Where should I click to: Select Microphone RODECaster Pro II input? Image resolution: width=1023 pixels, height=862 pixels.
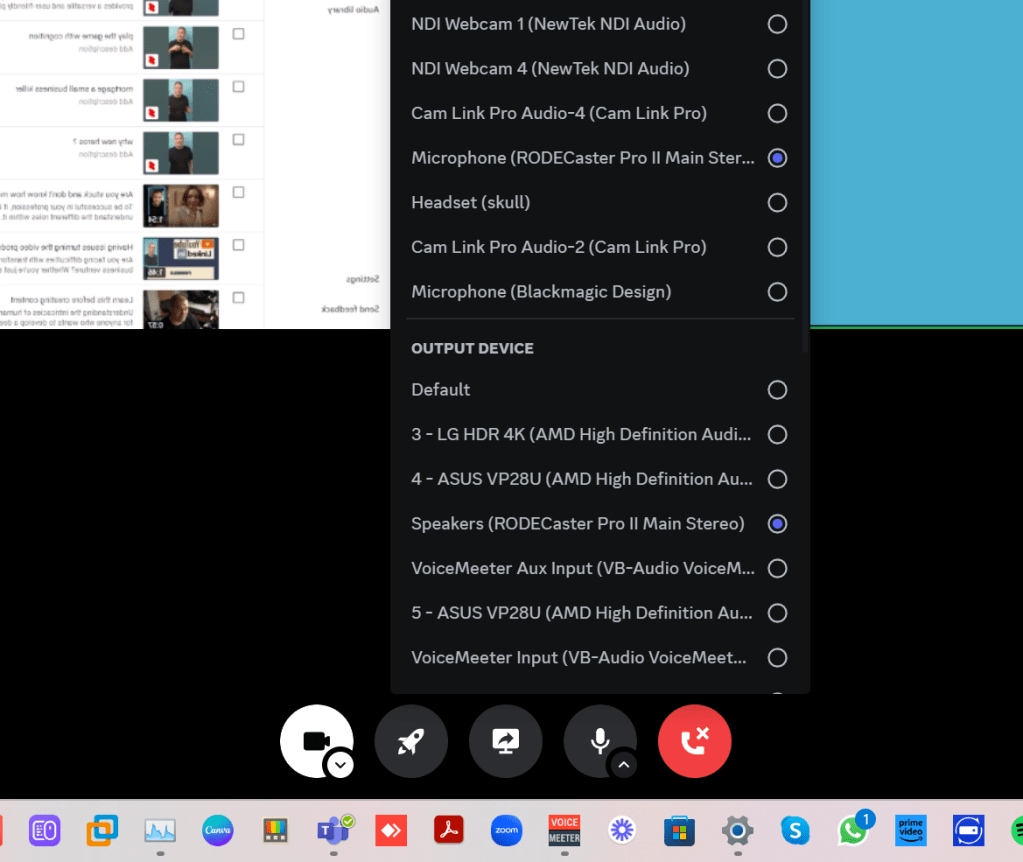pos(598,158)
